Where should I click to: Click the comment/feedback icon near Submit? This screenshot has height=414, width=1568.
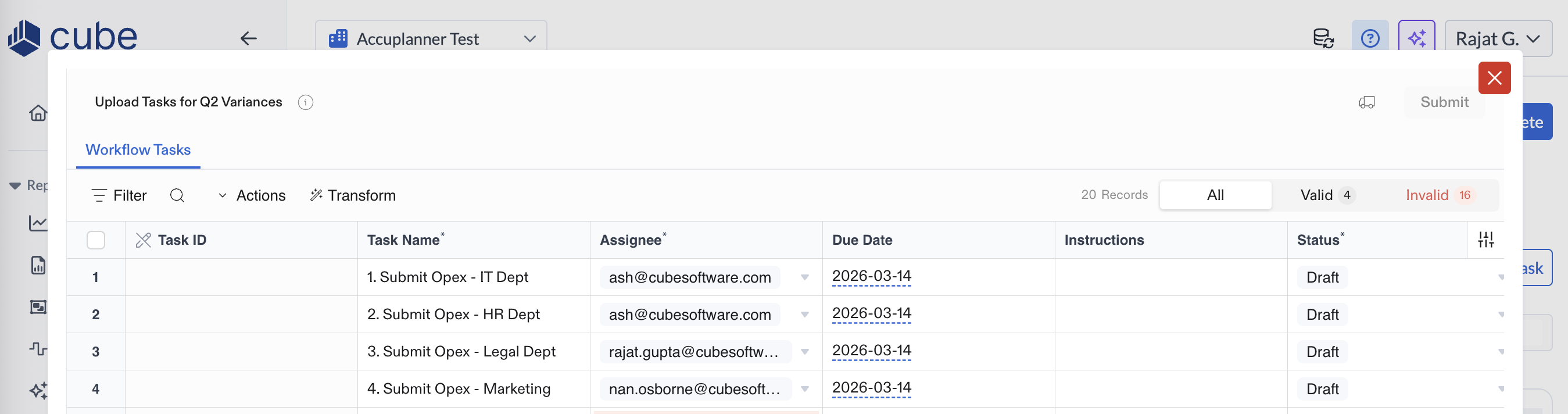(x=1366, y=102)
